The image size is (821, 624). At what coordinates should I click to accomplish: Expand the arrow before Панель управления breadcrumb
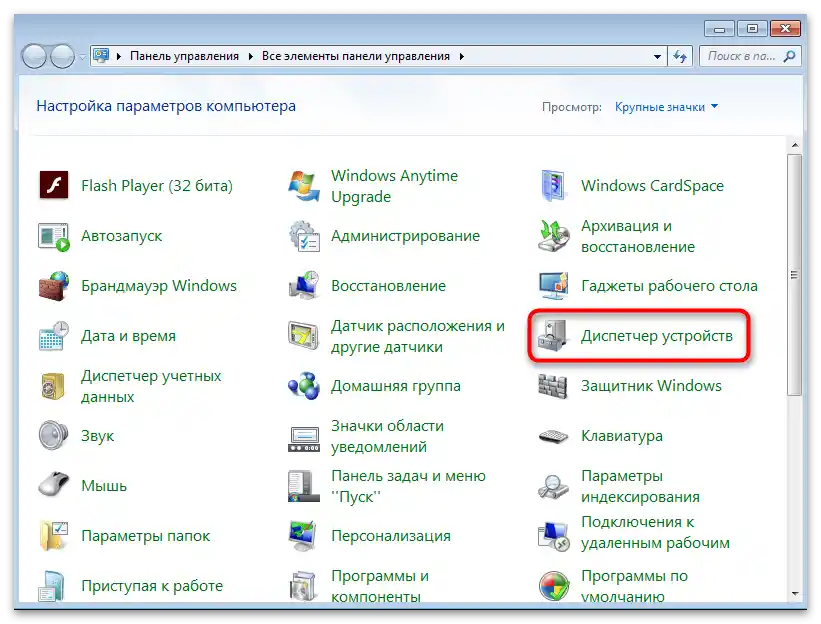click(119, 56)
